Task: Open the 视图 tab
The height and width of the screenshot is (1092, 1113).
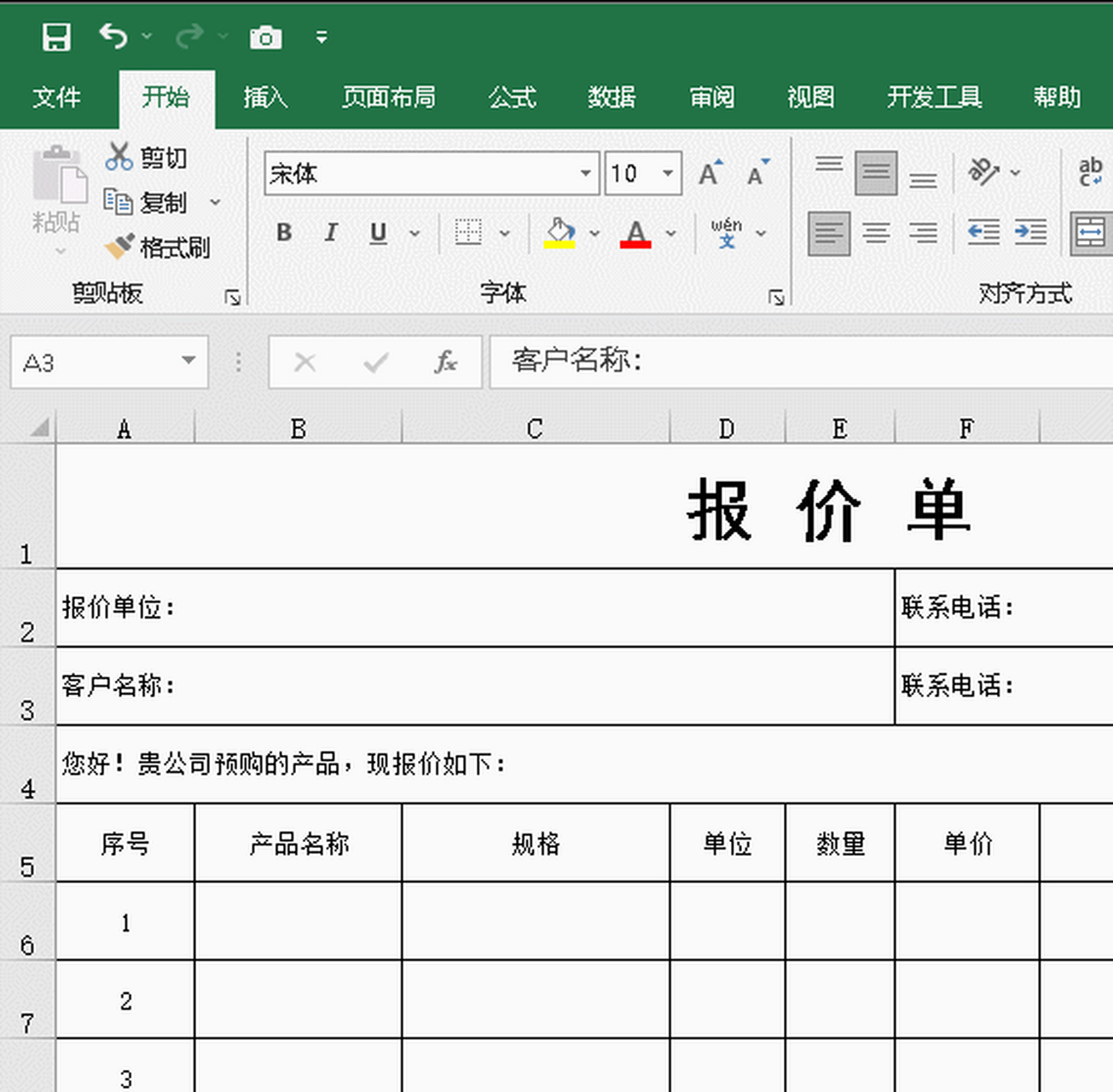Action: 810,97
